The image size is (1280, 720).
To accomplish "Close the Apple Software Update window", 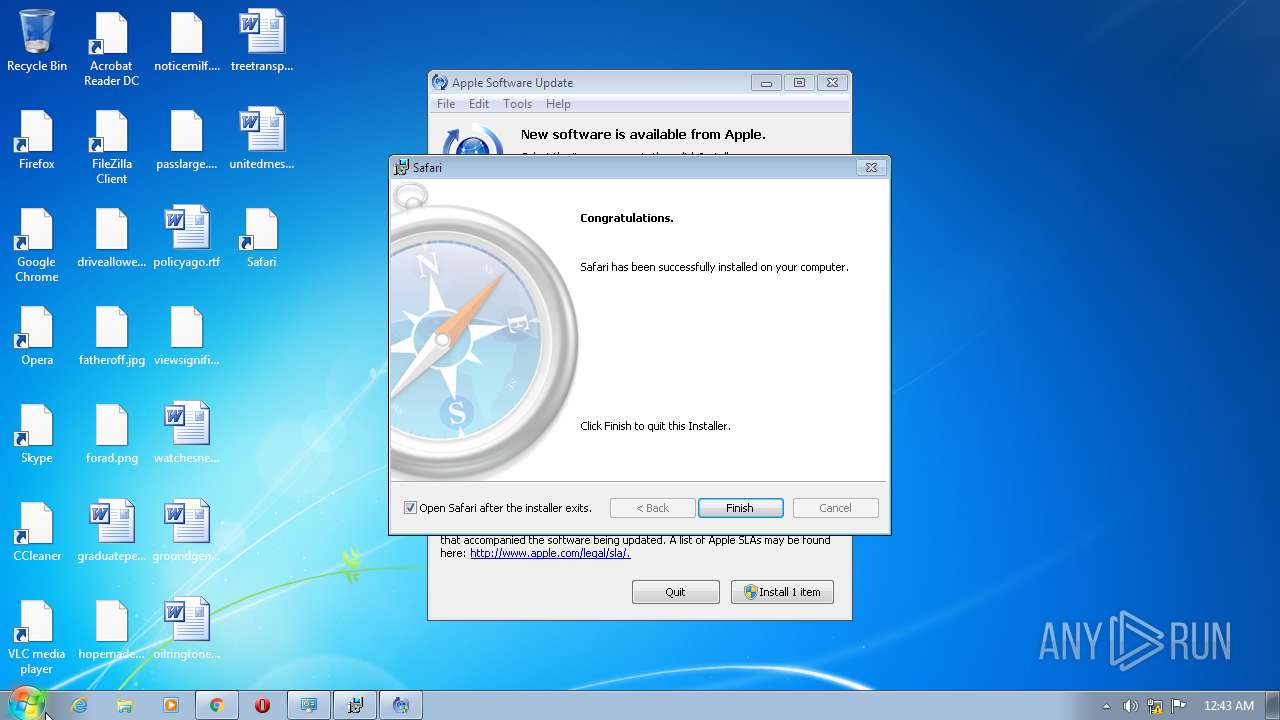I will (831, 83).
